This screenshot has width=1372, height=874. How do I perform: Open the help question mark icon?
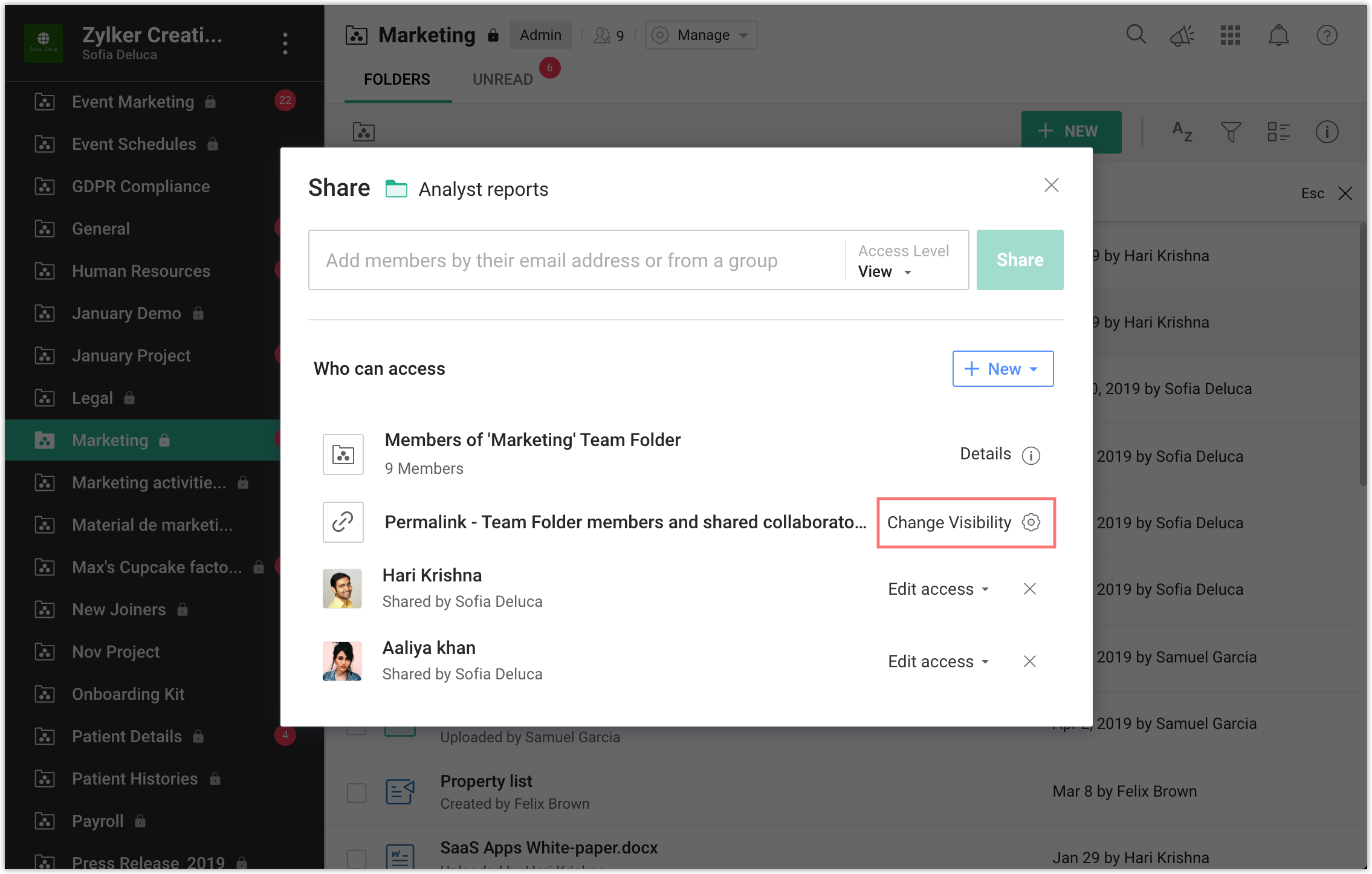click(1327, 35)
